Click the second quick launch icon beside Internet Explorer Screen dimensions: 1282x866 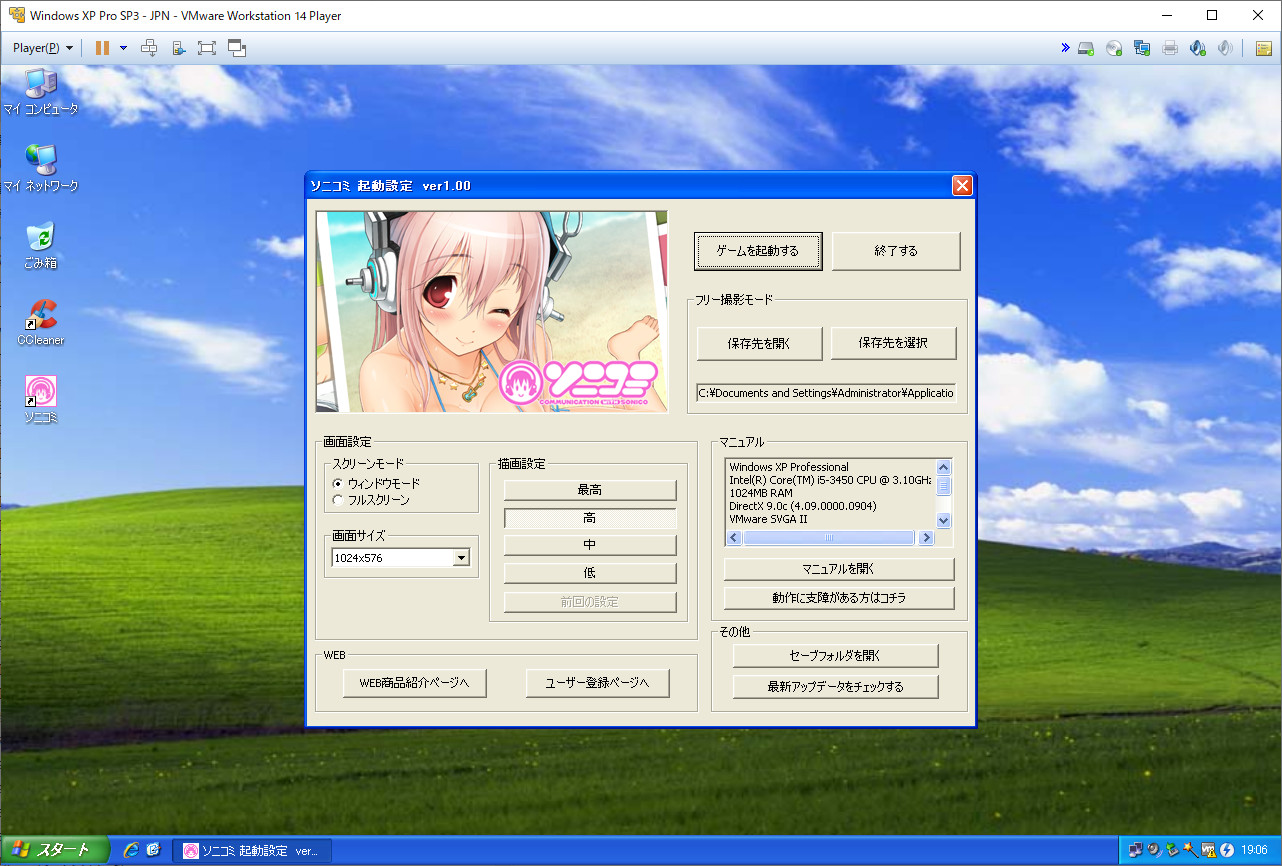pyautogui.click(x=153, y=850)
